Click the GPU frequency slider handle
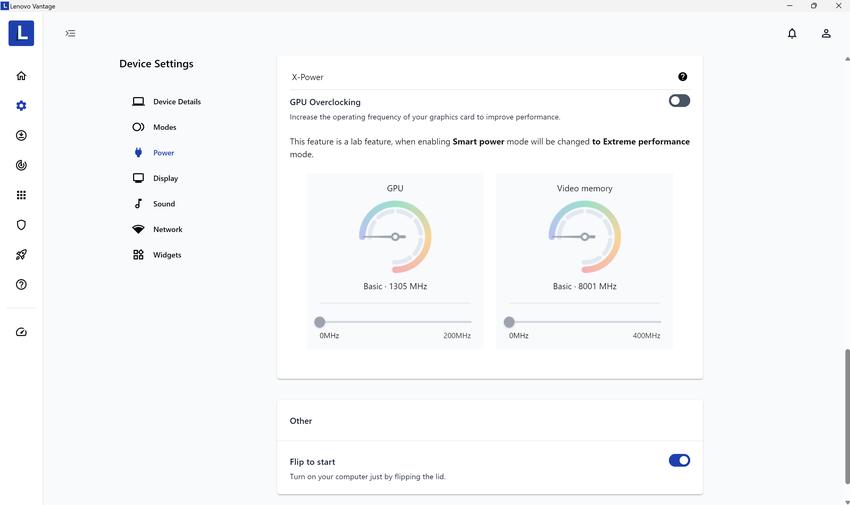Image resolution: width=850 pixels, height=505 pixels. click(x=320, y=322)
